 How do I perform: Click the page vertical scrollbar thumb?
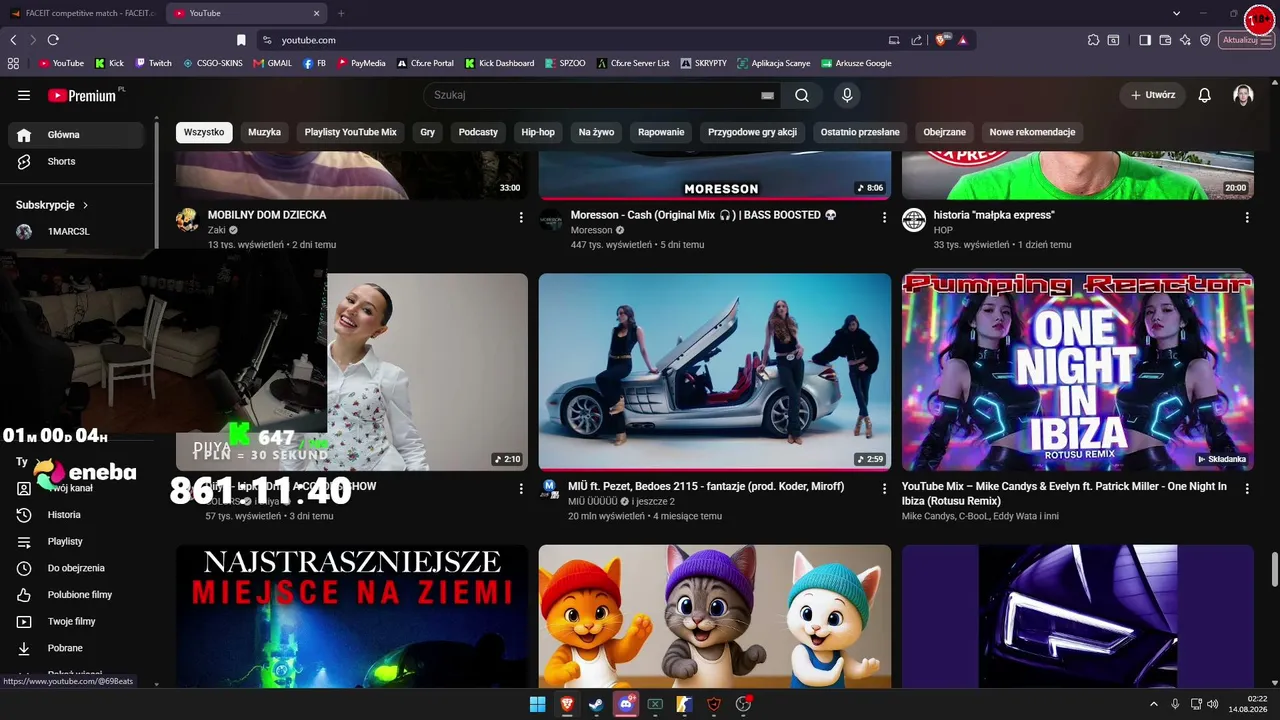1274,570
